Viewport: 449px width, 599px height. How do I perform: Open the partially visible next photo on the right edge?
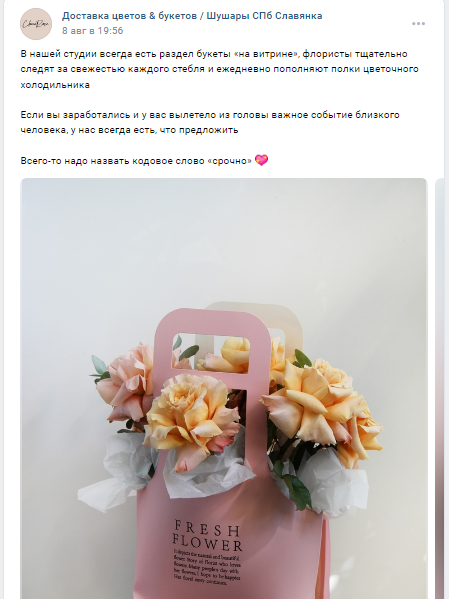[x=442, y=389]
